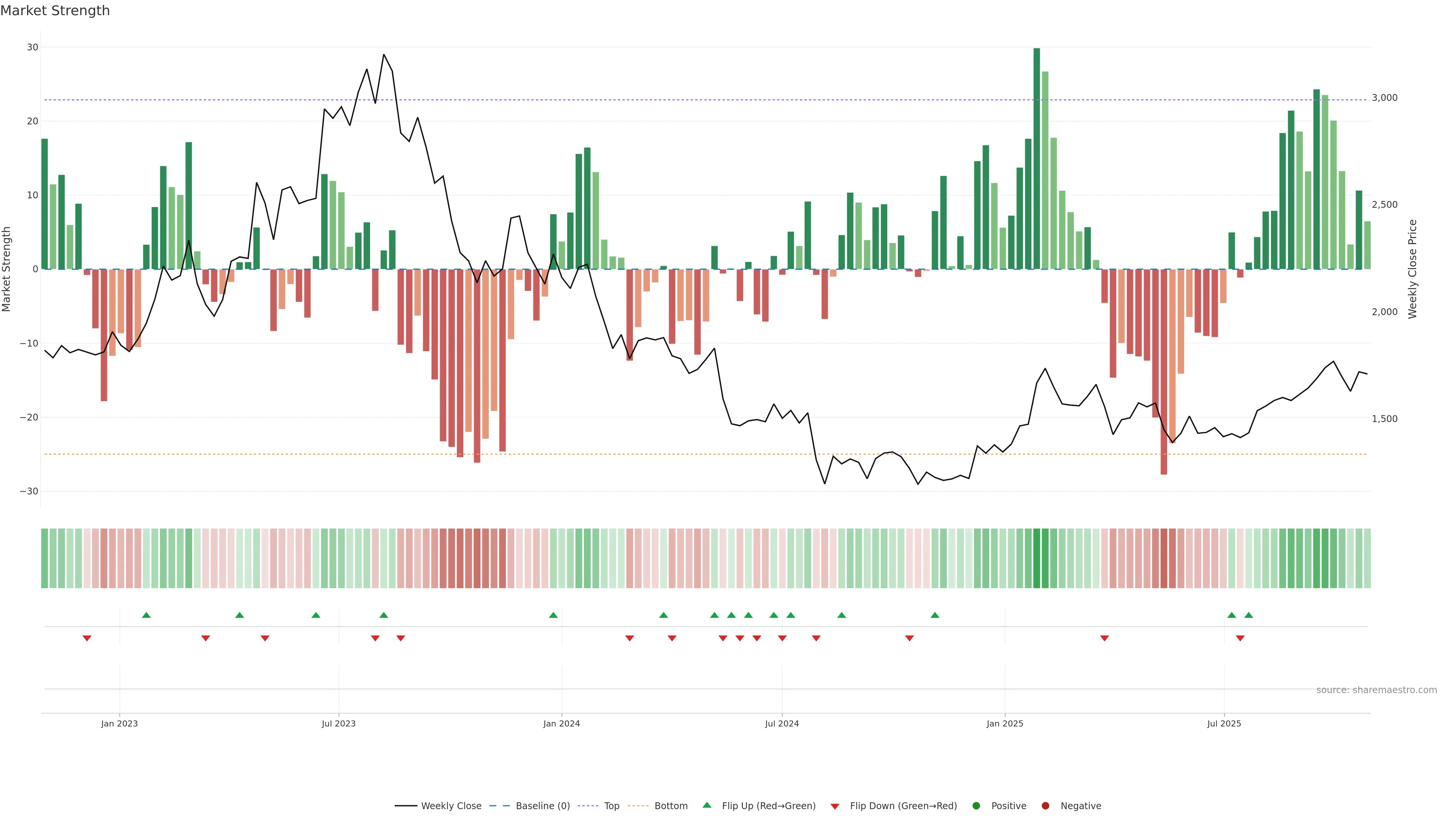Click the Market Strength chart title
Screen dimensions: 1456x819
point(55,11)
